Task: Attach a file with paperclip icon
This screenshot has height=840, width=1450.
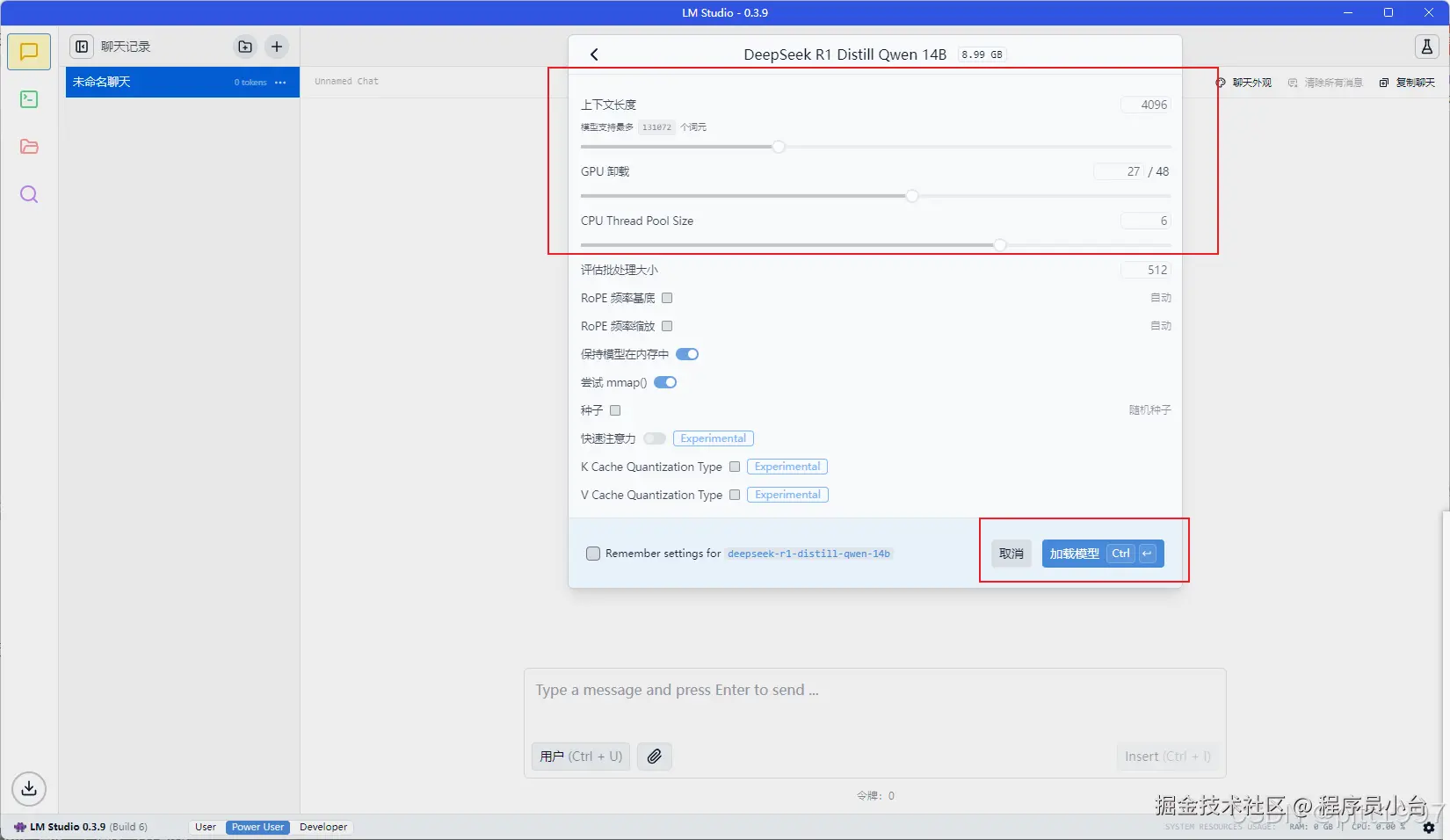Action: [x=655, y=757]
